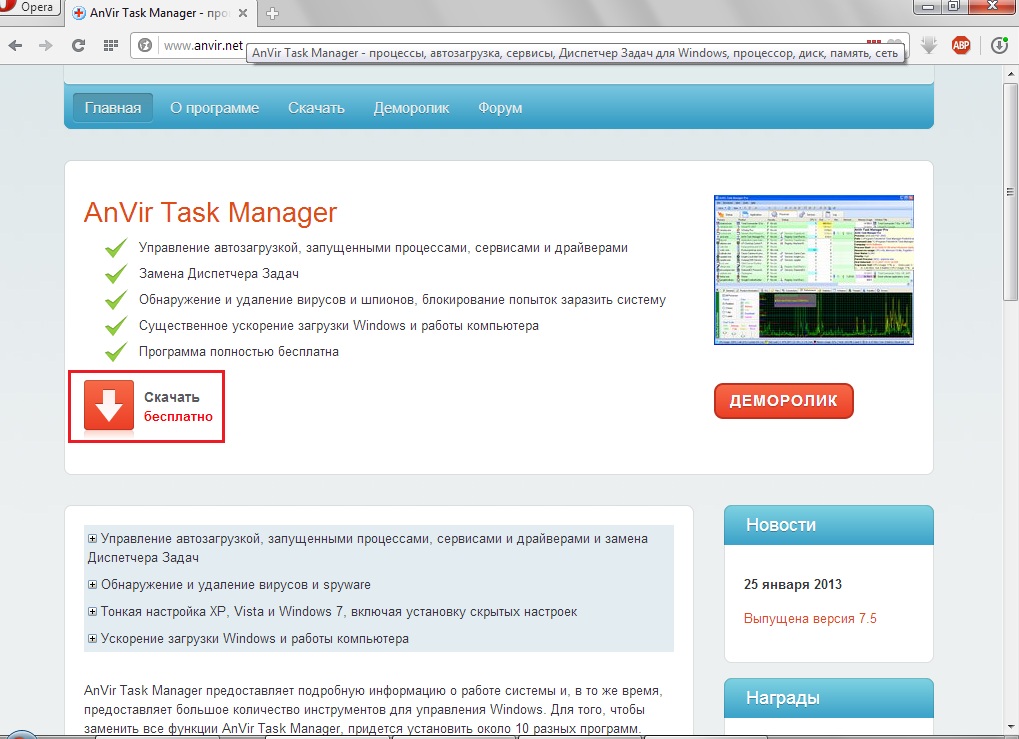The height and width of the screenshot is (739, 1019).
Task: Open the Speed Dial grid icon
Action: tap(110, 45)
